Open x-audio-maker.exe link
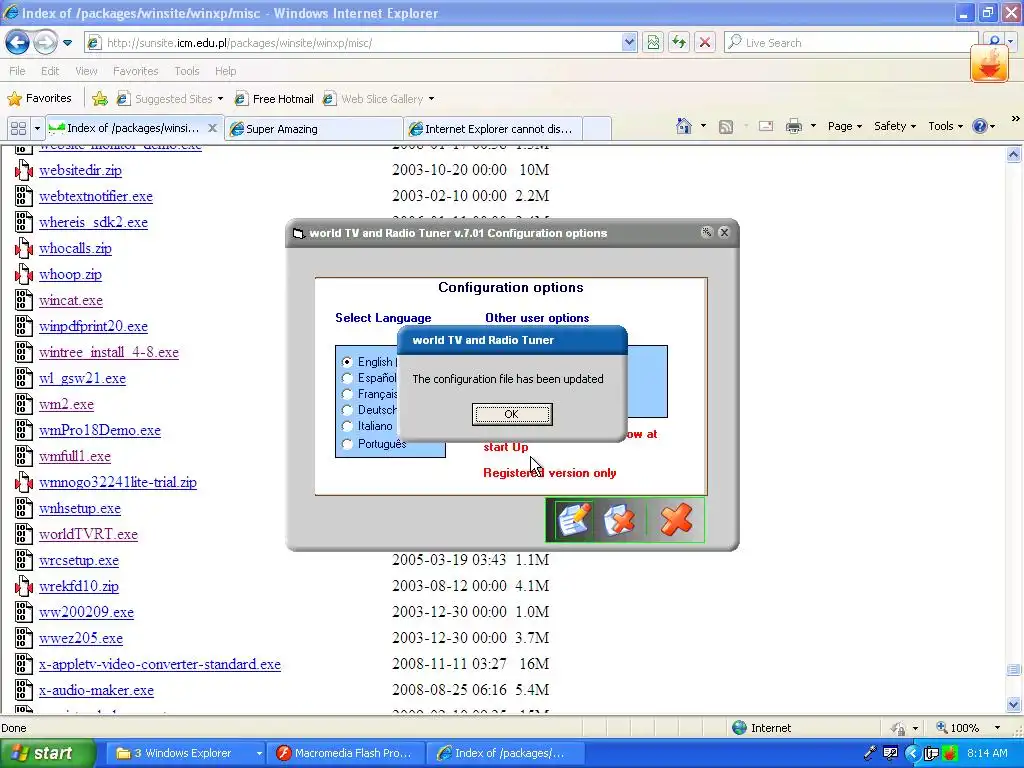This screenshot has height=768, width=1024. (x=96, y=690)
